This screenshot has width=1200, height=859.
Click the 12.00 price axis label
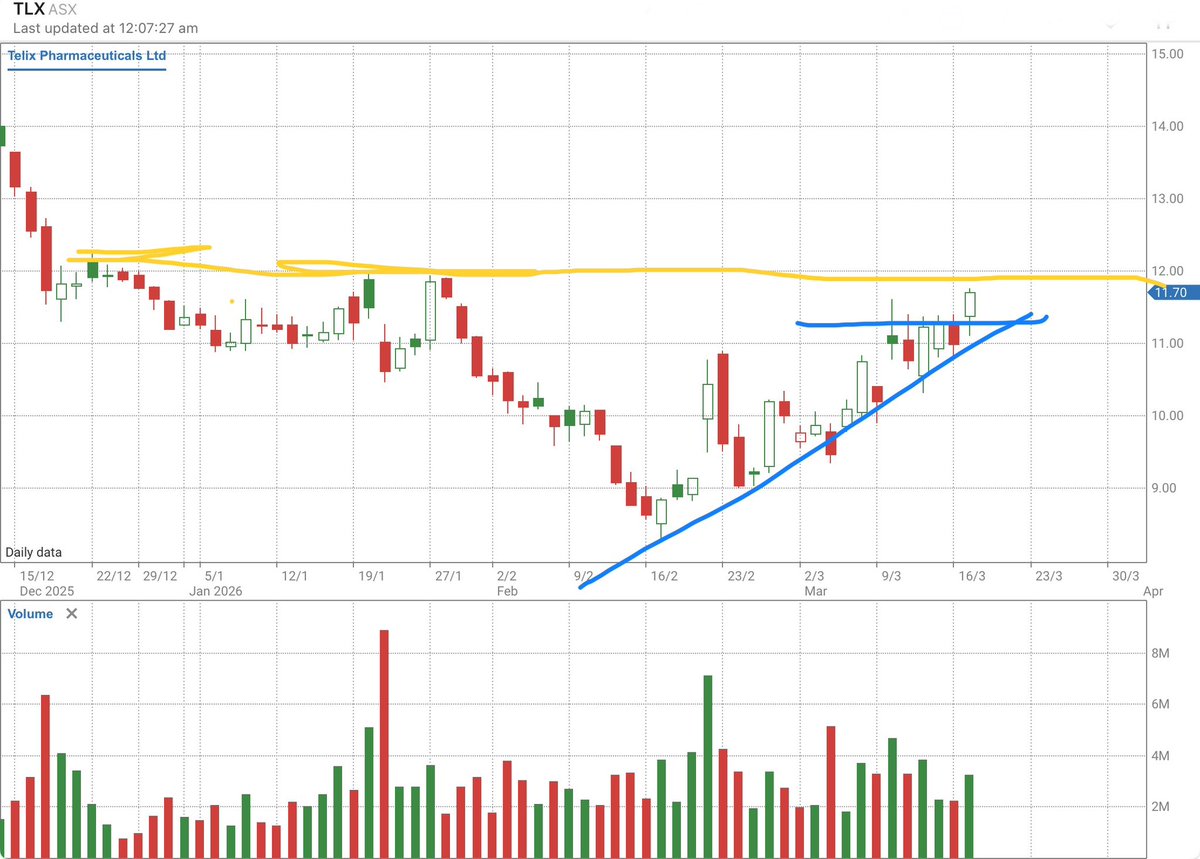(1168, 271)
